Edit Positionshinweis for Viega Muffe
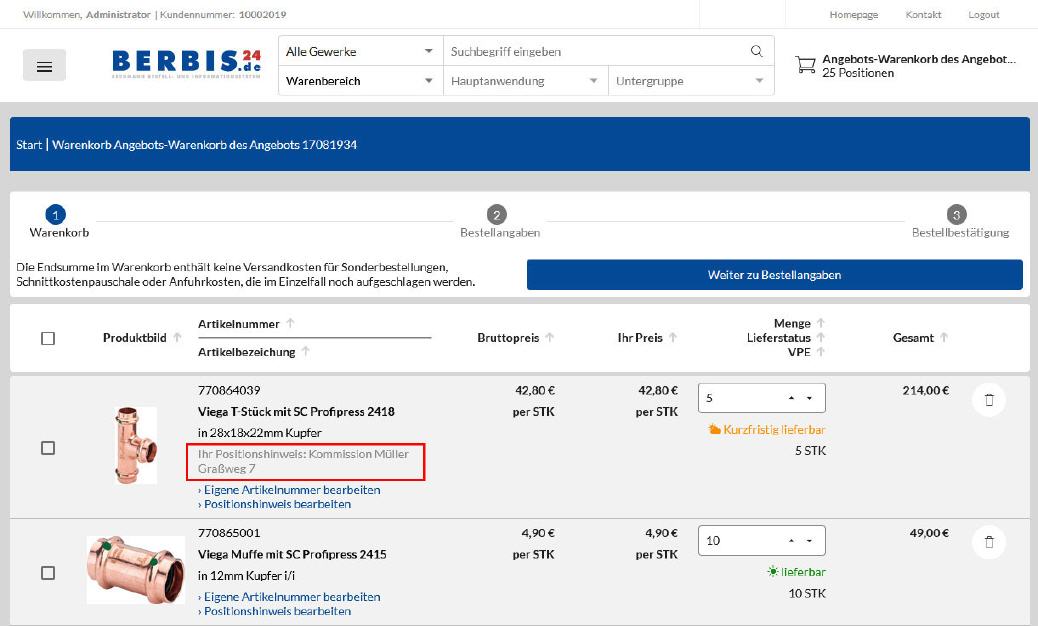 coord(275,611)
